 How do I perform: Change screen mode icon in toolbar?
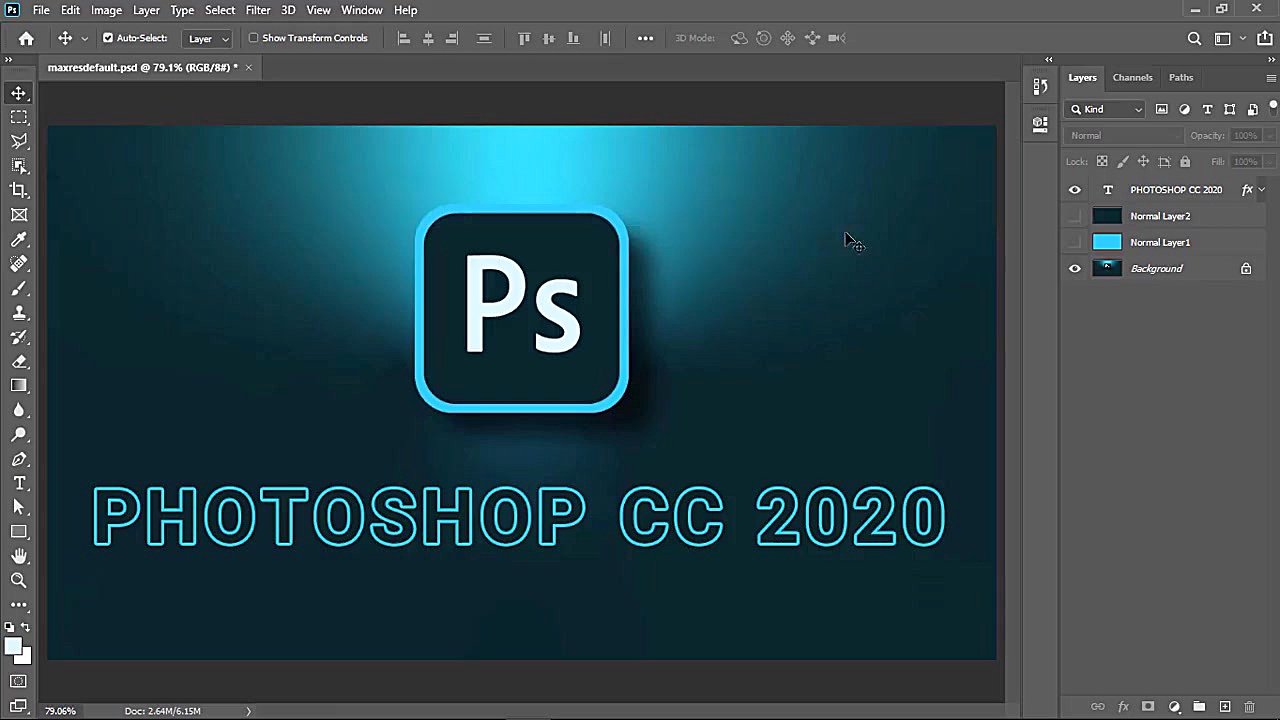click(x=19, y=706)
